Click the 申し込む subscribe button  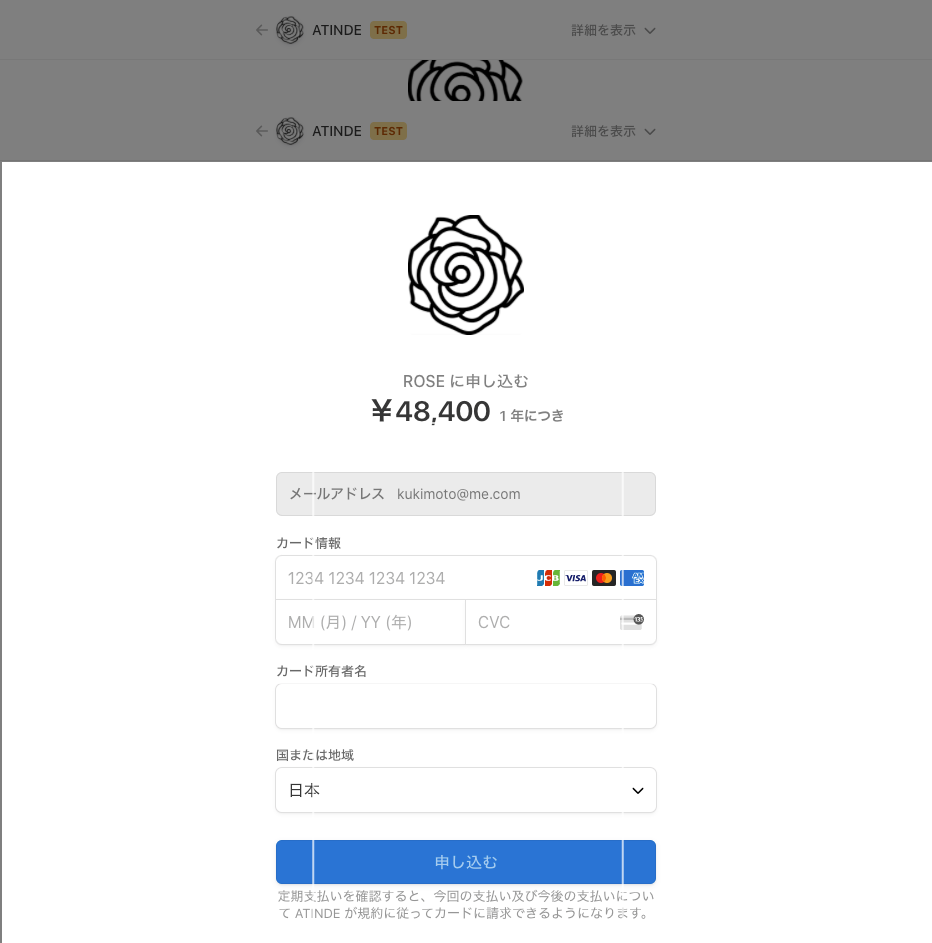point(466,862)
